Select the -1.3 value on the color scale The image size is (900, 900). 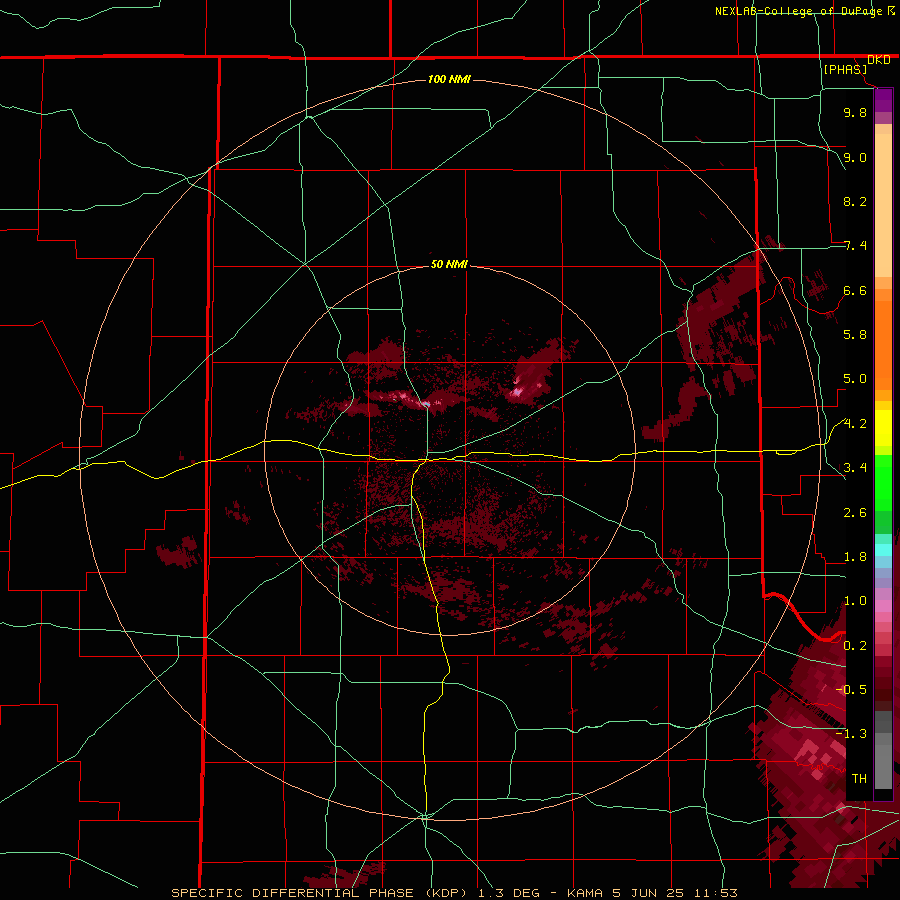851,734
